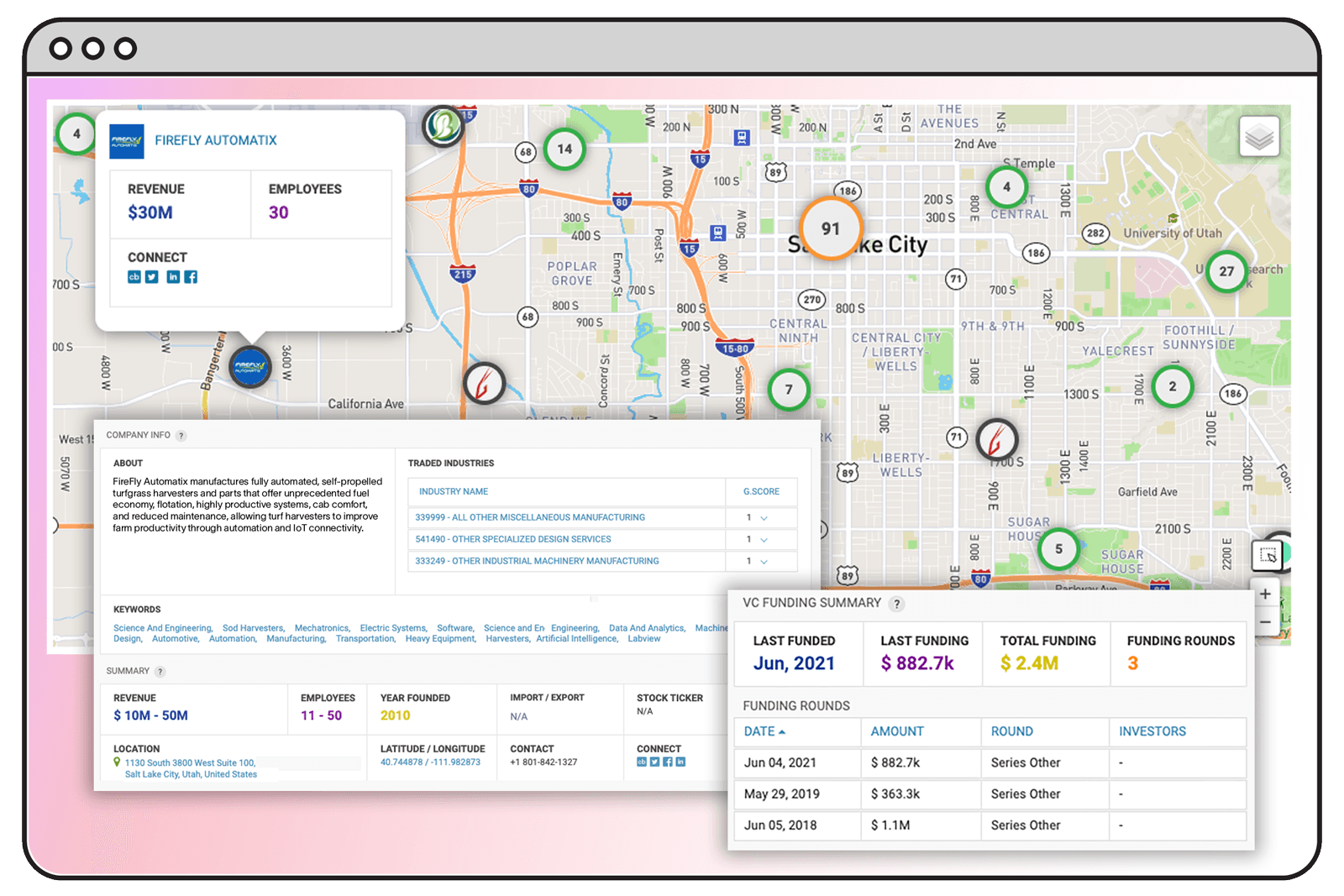This screenshot has height=896, width=1344.
Task: Click the Firefly Automatix logo in popup
Action: tap(127, 141)
